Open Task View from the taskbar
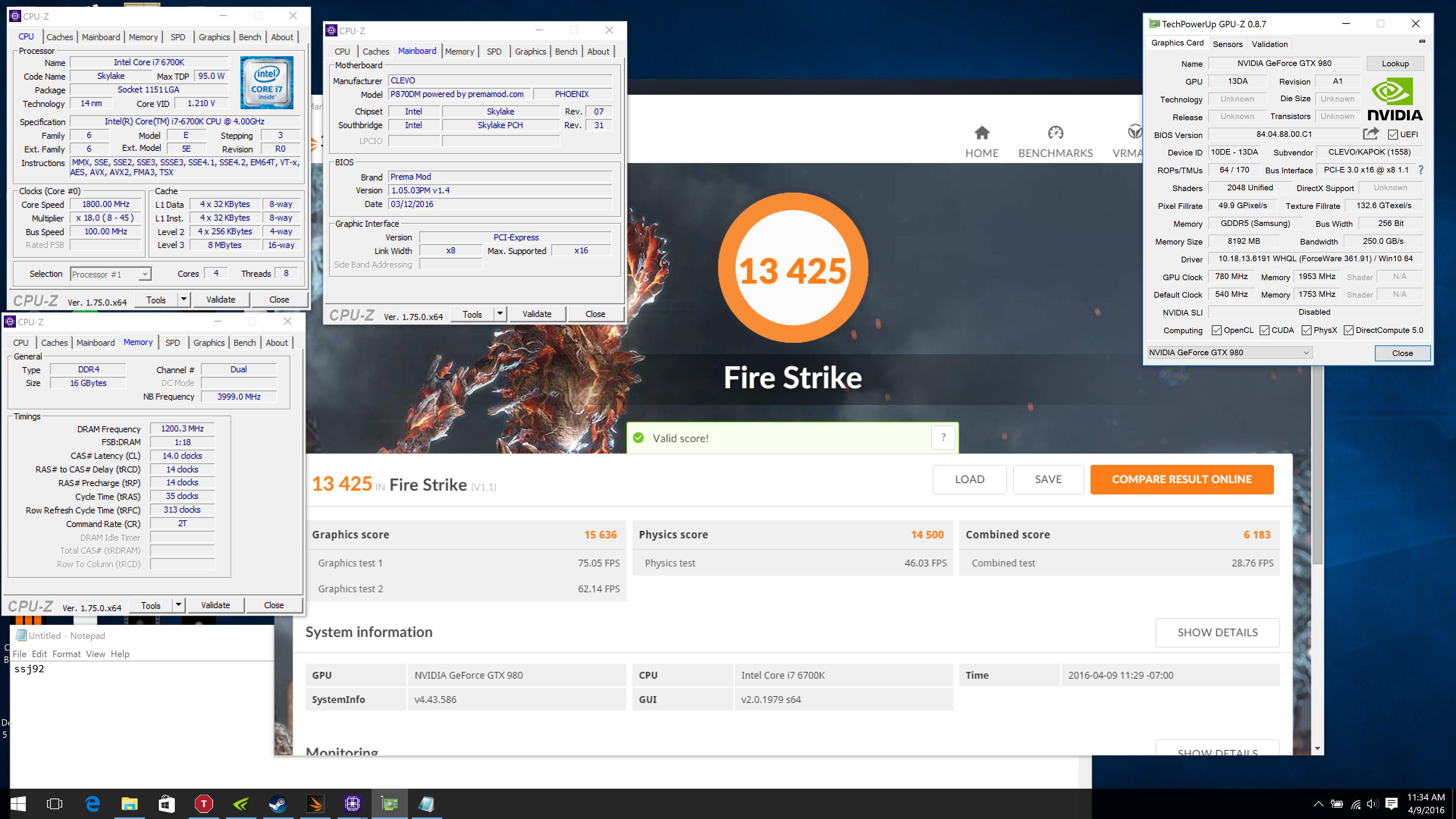Screen dimensions: 1456x819 tap(55, 804)
